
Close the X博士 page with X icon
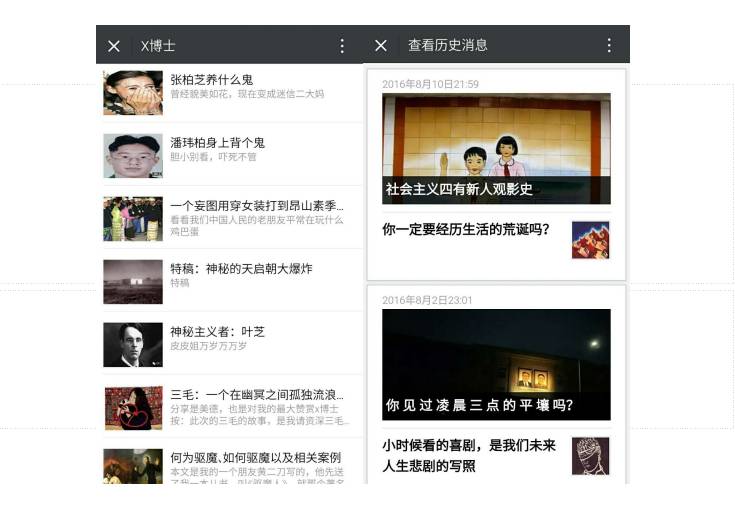point(114,46)
